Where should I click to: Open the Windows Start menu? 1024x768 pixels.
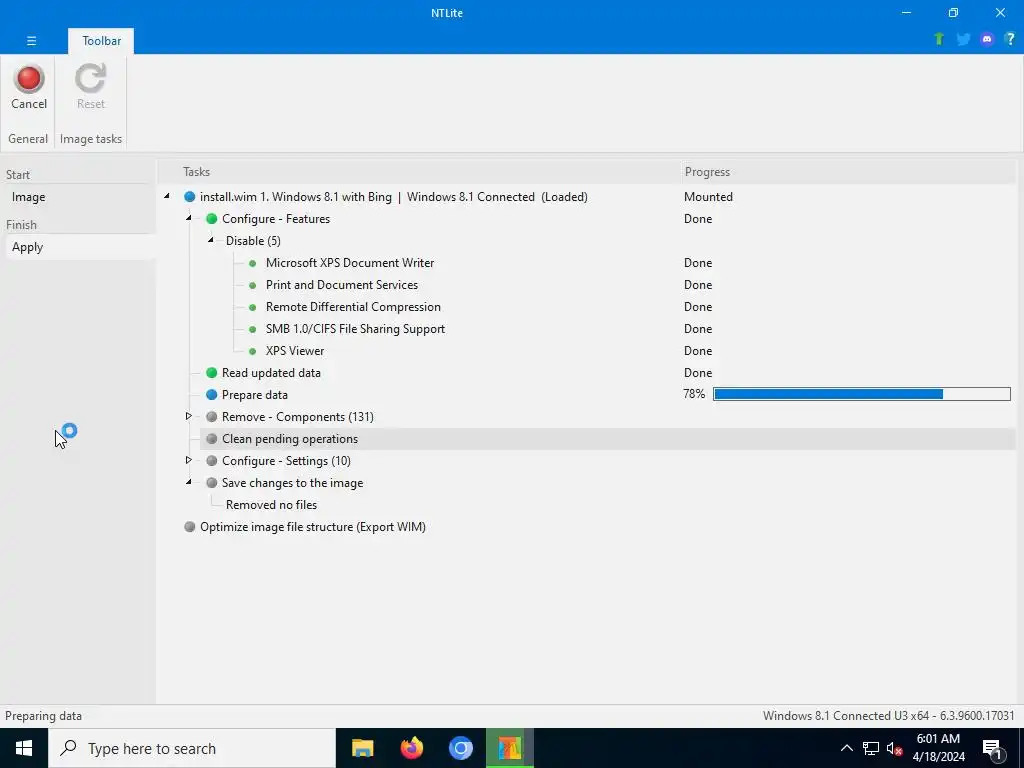pyautogui.click(x=24, y=748)
